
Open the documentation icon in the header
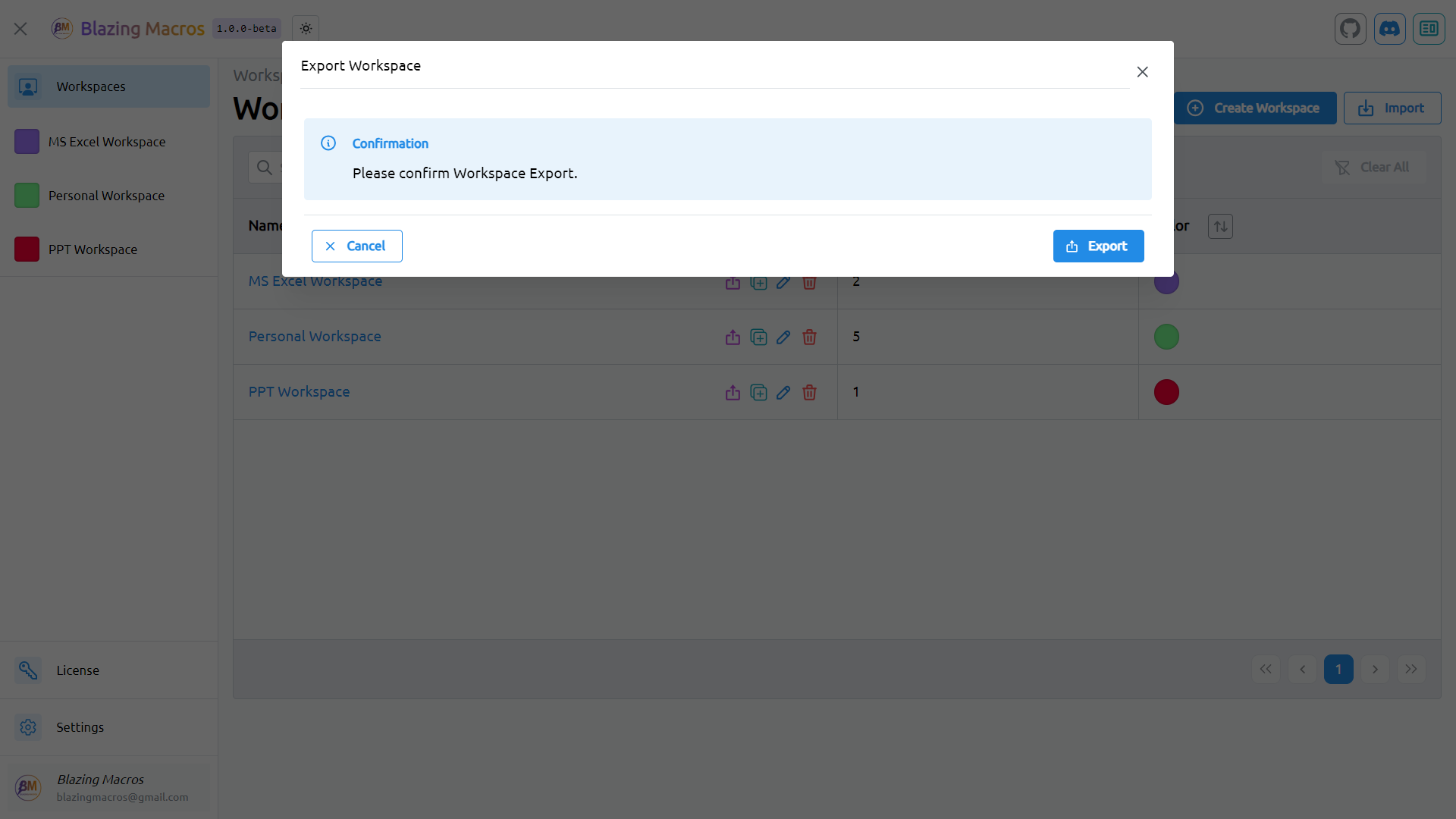[x=1429, y=29]
